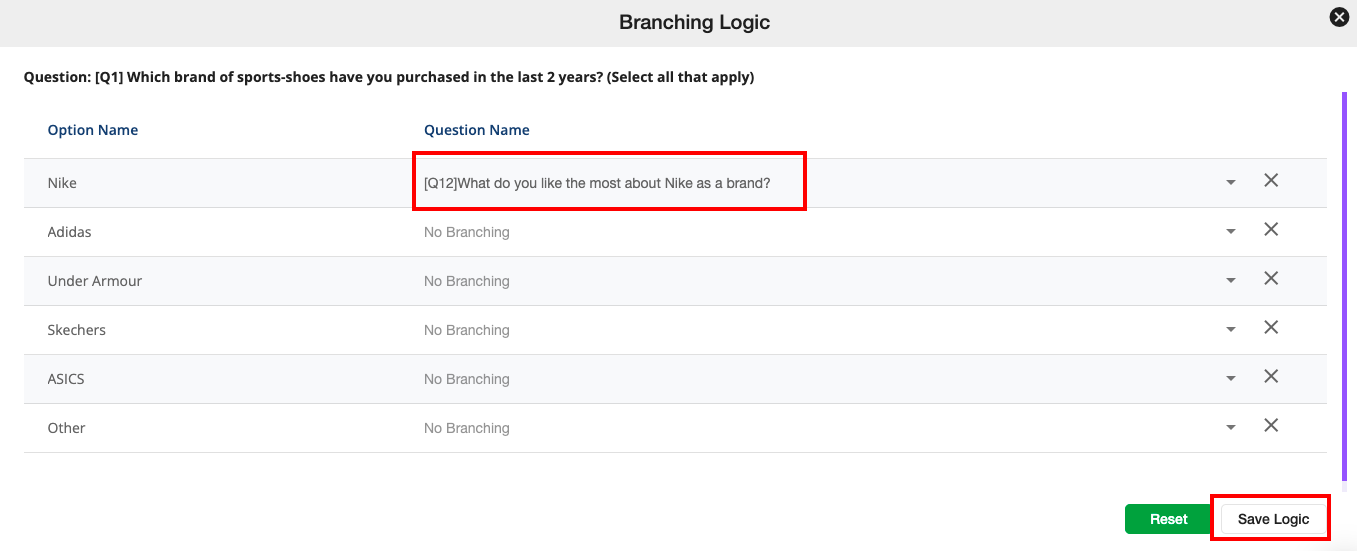The height and width of the screenshot is (551, 1357).
Task: Clear branching on the Adidas row
Action: click(1271, 230)
